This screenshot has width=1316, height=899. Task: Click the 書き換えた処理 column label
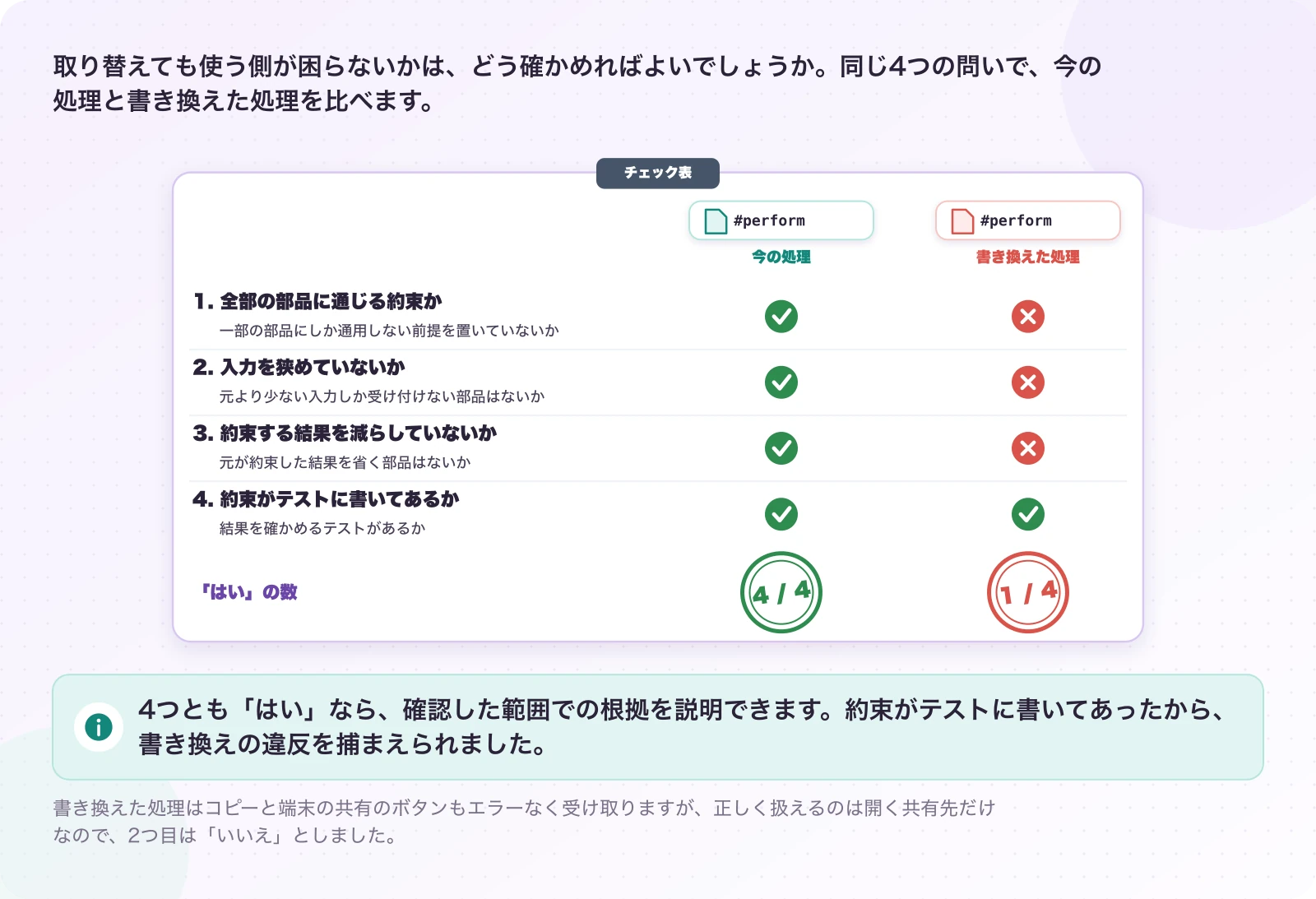1028,257
